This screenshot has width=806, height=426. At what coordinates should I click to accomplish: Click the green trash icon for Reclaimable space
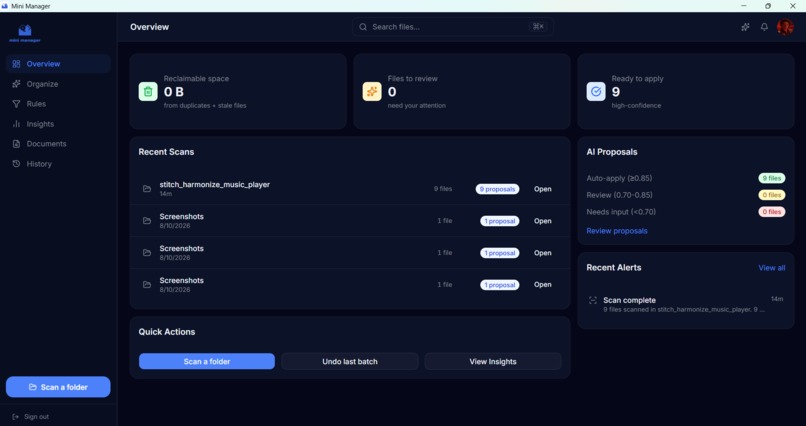point(148,91)
